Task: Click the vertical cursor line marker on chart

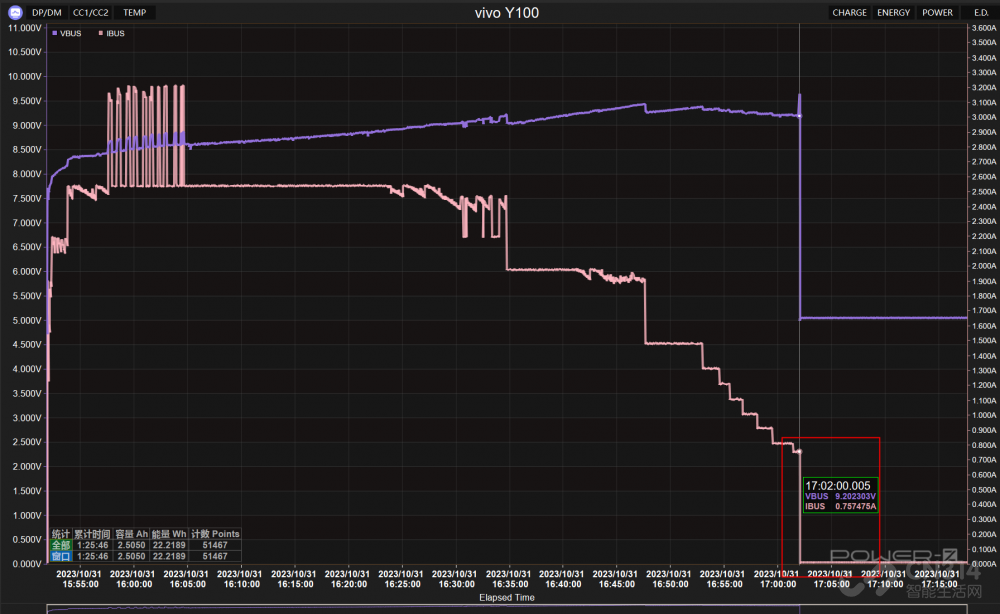Action: (x=800, y=293)
